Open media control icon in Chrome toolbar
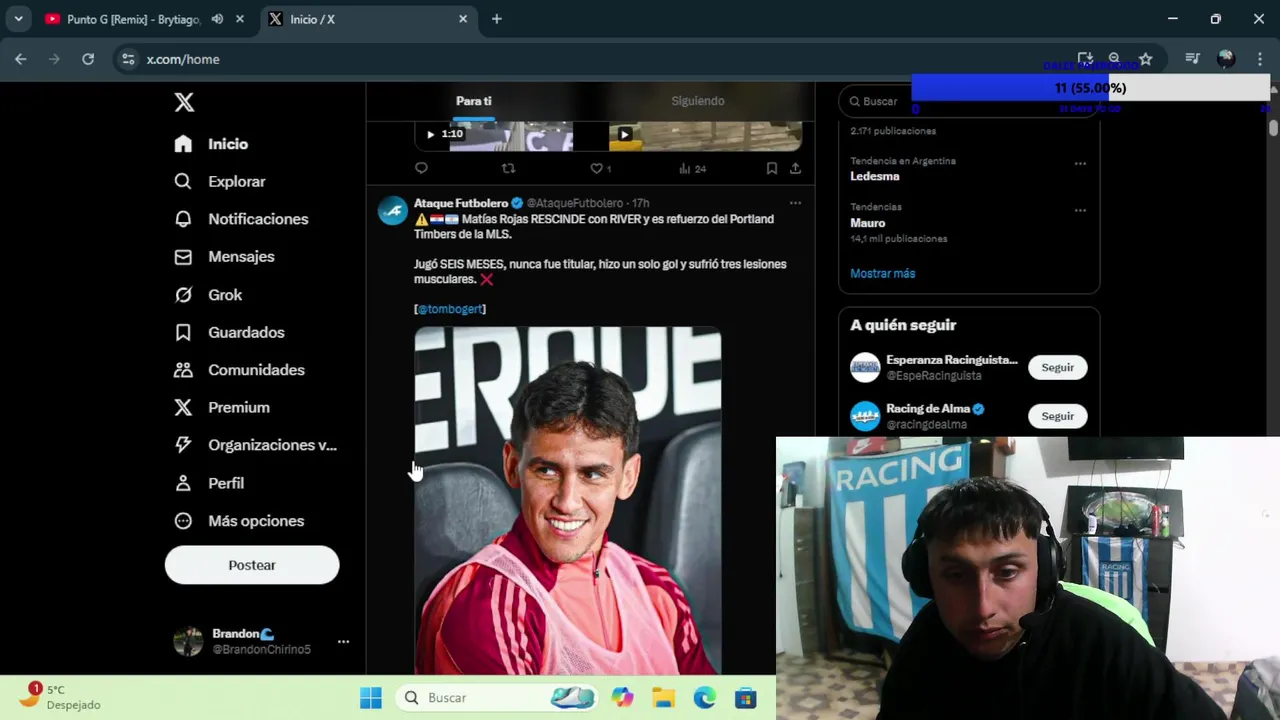This screenshot has width=1280, height=720. pos(1192,59)
